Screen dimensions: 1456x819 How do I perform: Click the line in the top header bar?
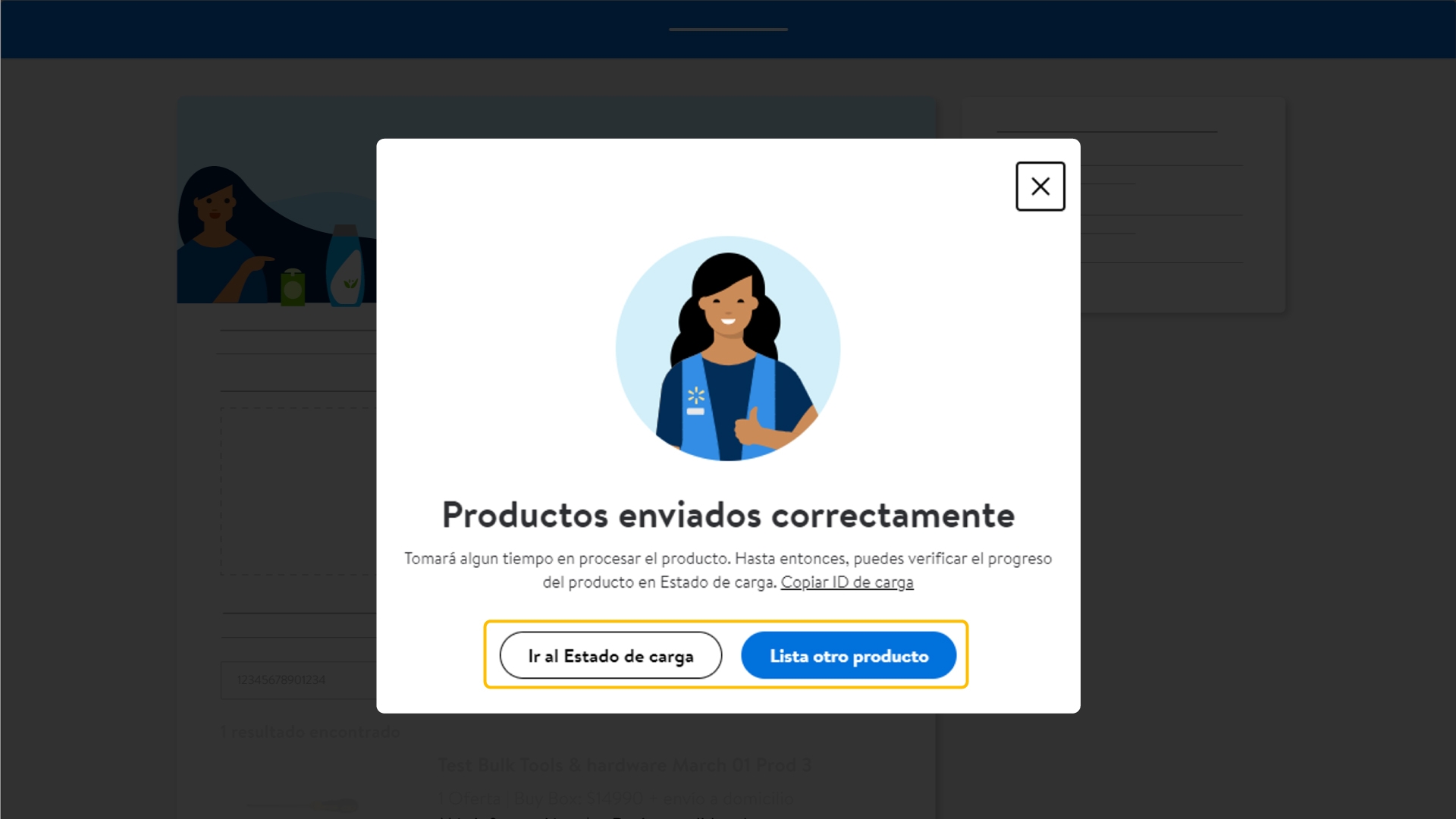(728, 30)
